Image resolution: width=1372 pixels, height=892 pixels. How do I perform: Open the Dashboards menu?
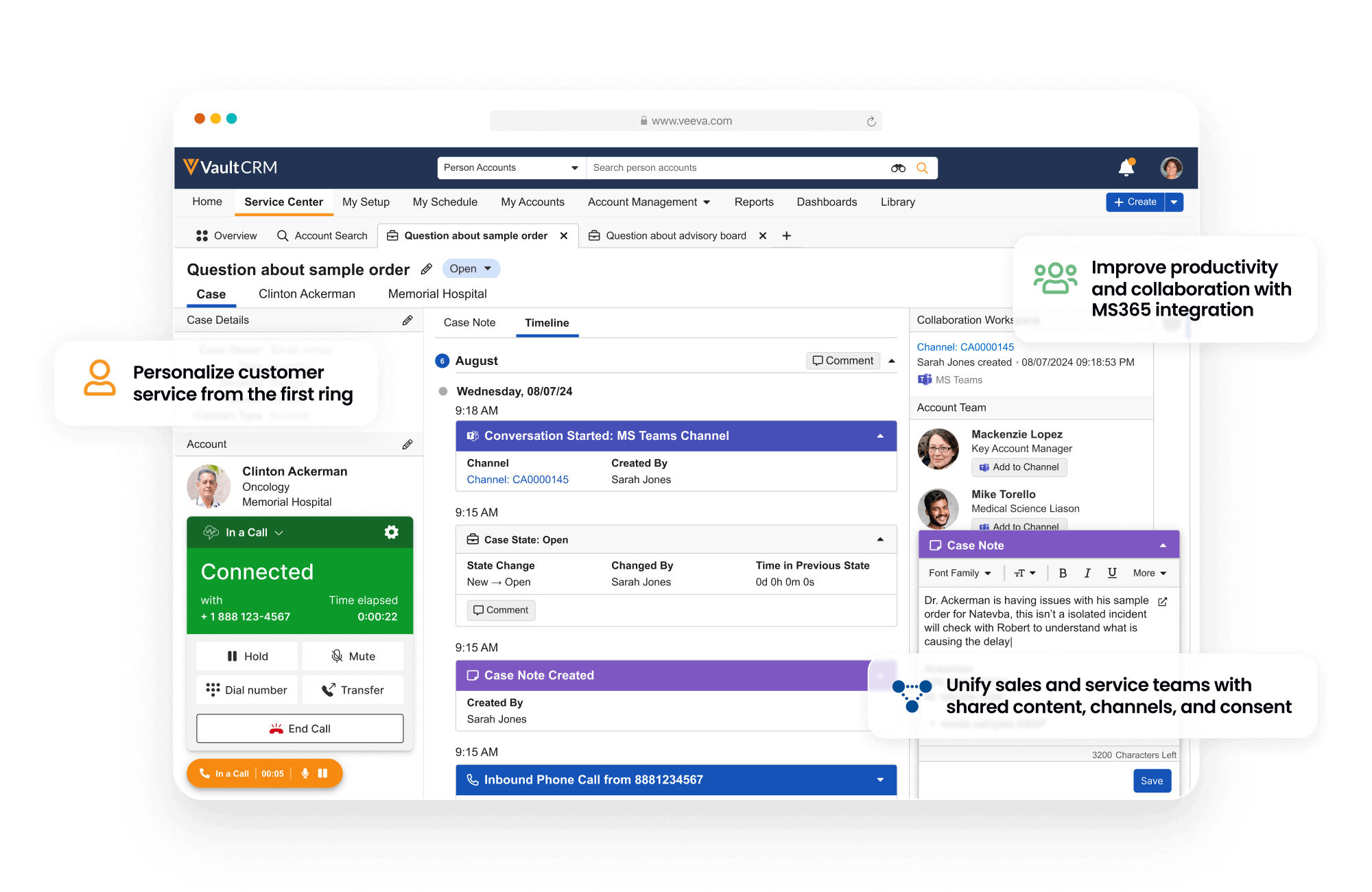point(827,202)
